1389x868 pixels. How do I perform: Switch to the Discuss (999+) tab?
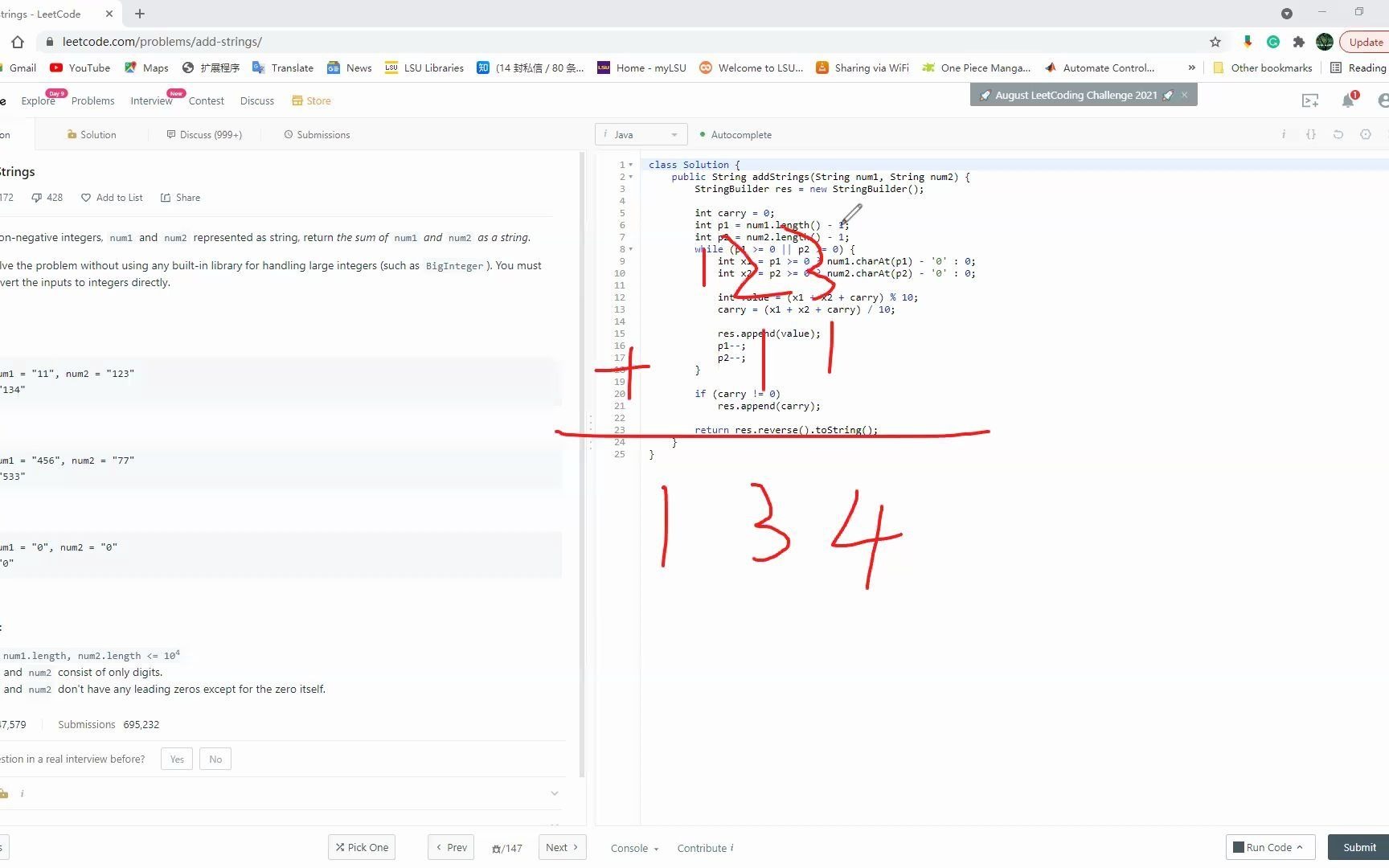pyautogui.click(x=204, y=134)
